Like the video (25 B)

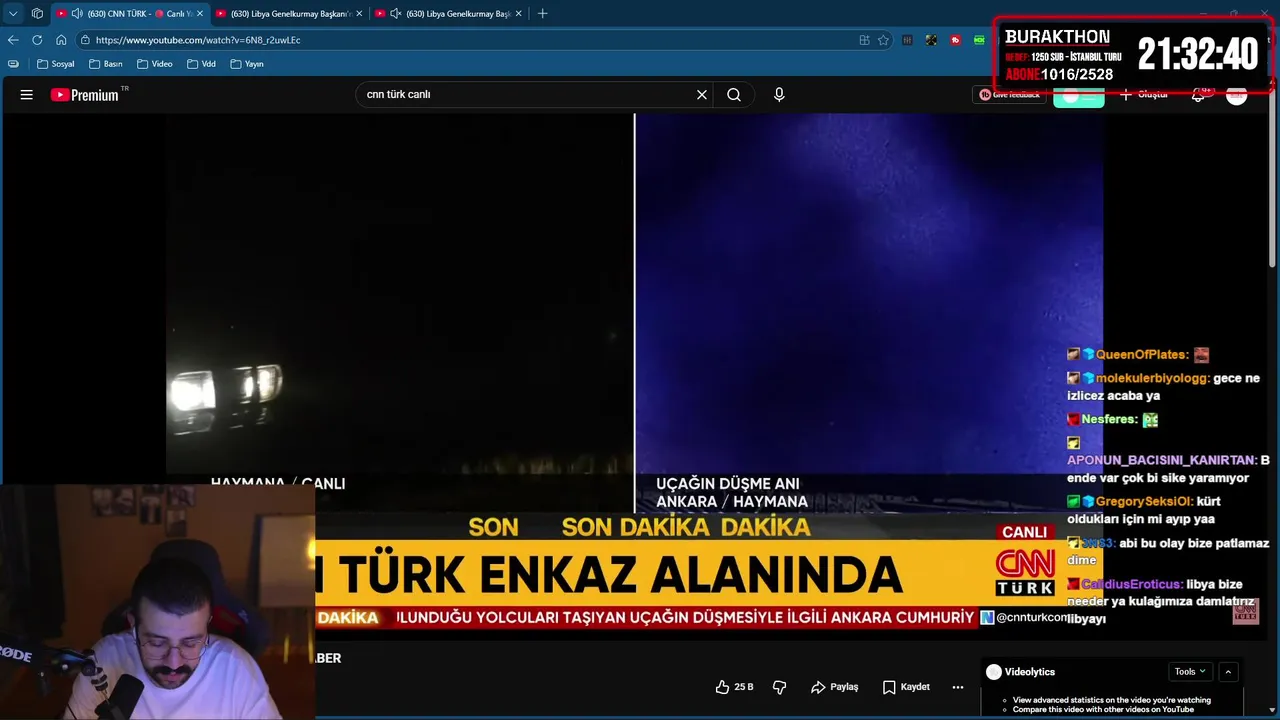pyautogui.click(x=734, y=687)
